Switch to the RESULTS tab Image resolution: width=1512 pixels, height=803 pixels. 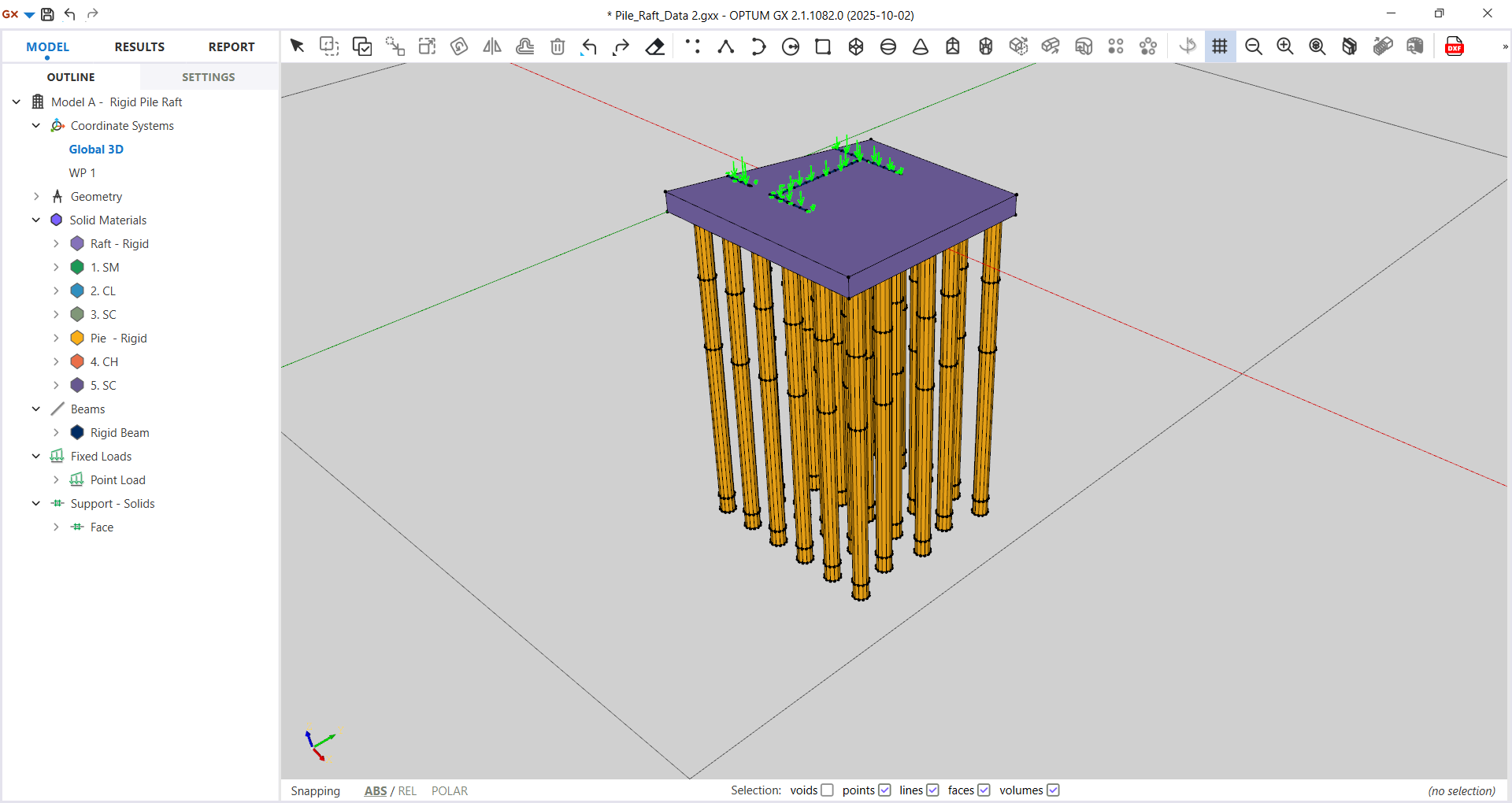point(139,47)
